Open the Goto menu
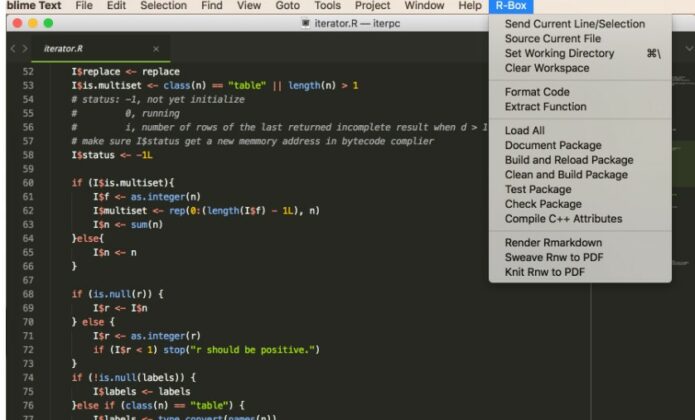The height and width of the screenshot is (420, 695). [x=287, y=6]
